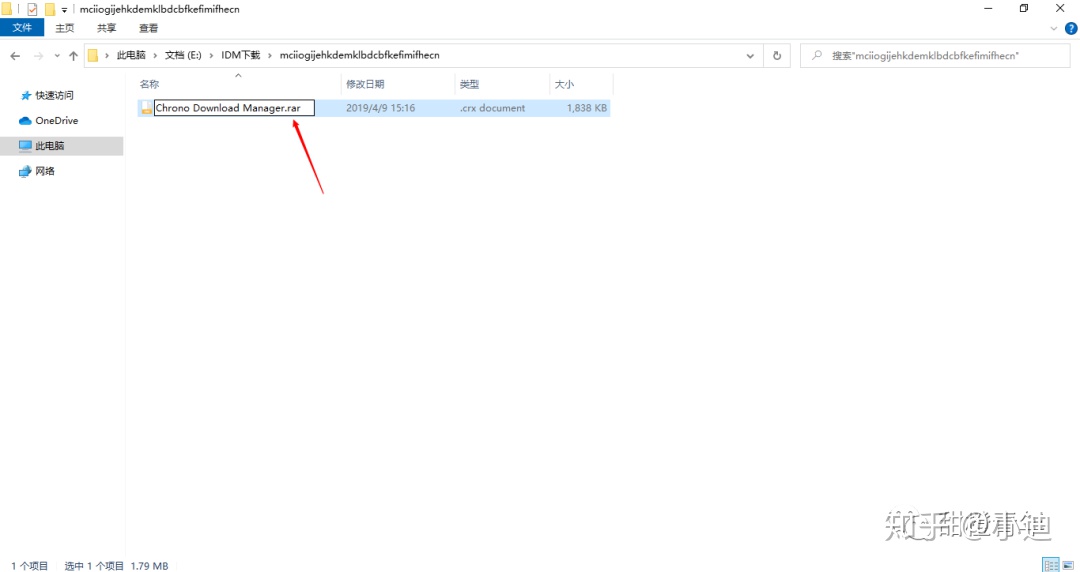Minimize the Explorer window

(988, 9)
